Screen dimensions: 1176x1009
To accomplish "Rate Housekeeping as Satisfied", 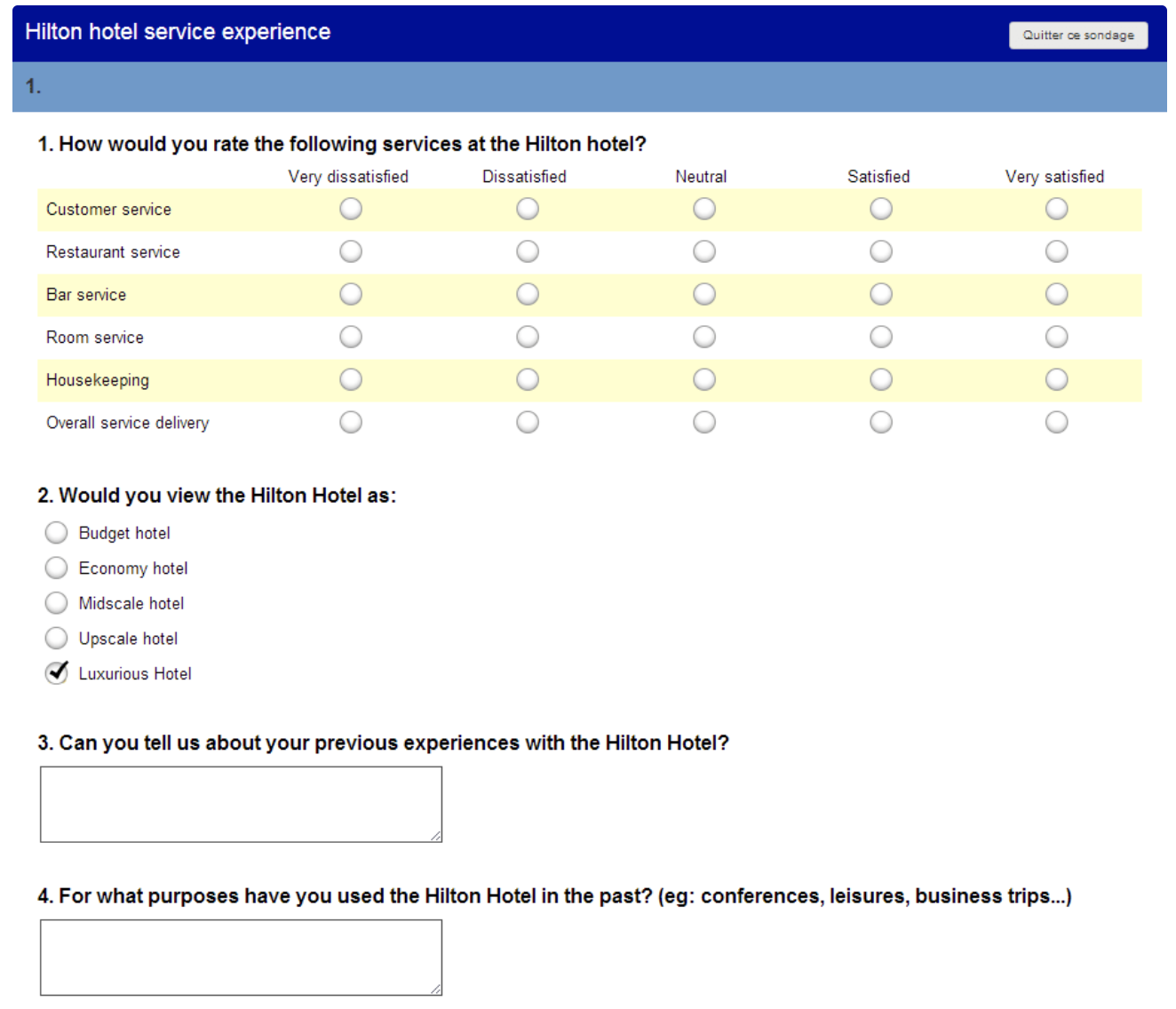I will pos(879,379).
